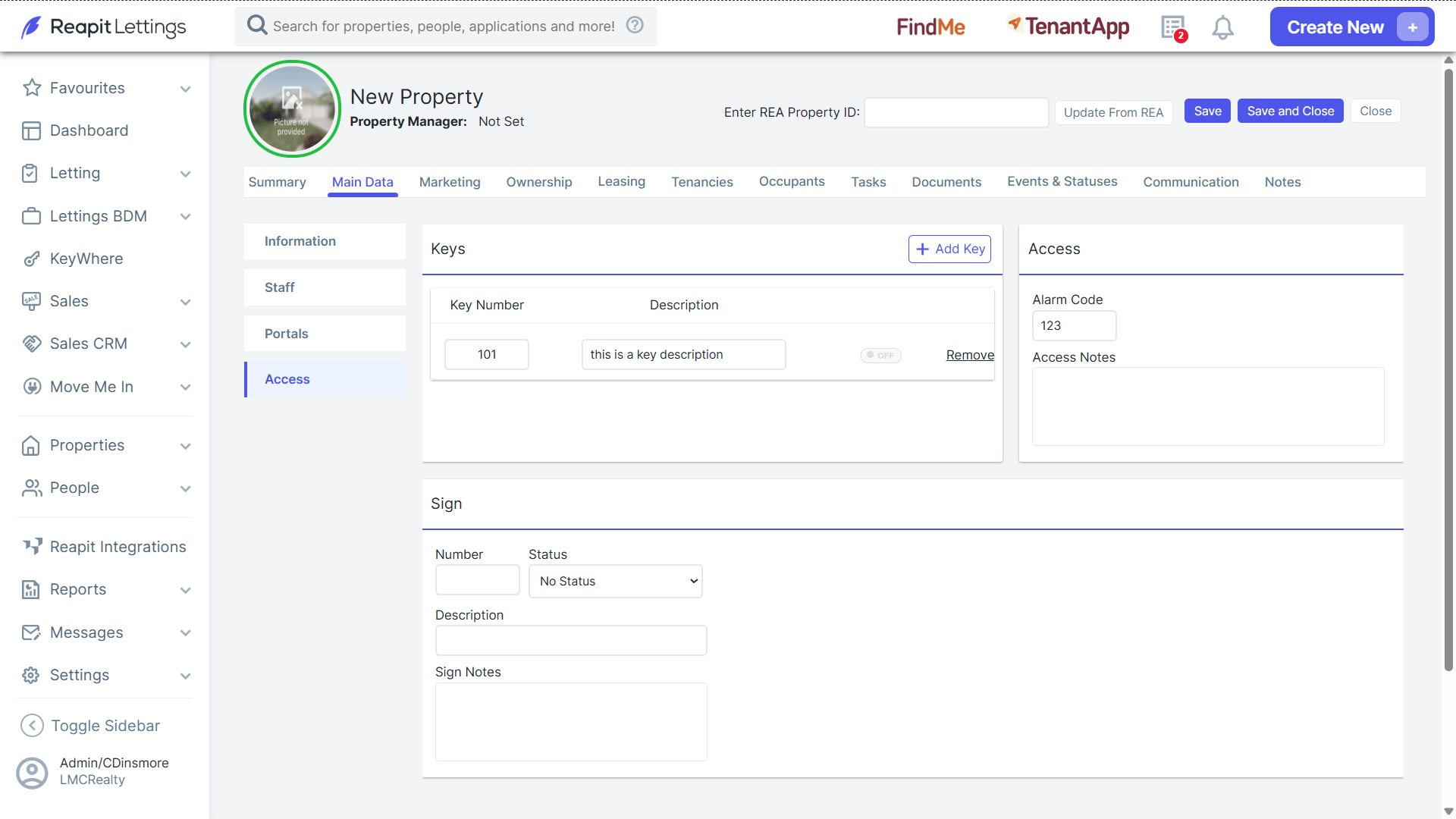Click the search help question mark icon
The height and width of the screenshot is (819, 1456).
[635, 25]
